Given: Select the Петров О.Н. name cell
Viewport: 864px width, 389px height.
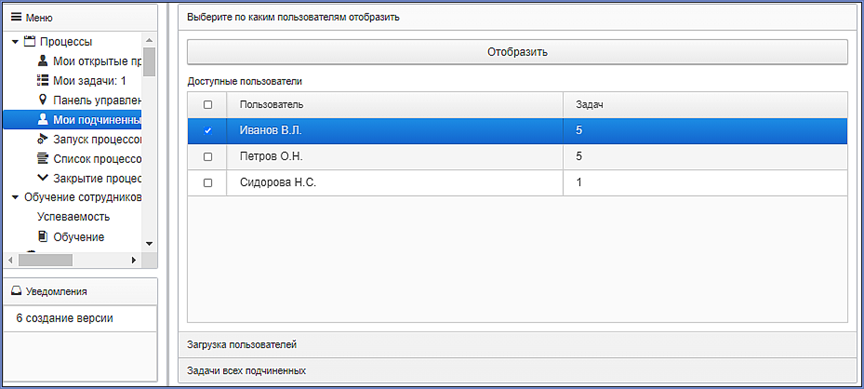Looking at the screenshot, I should (395, 157).
